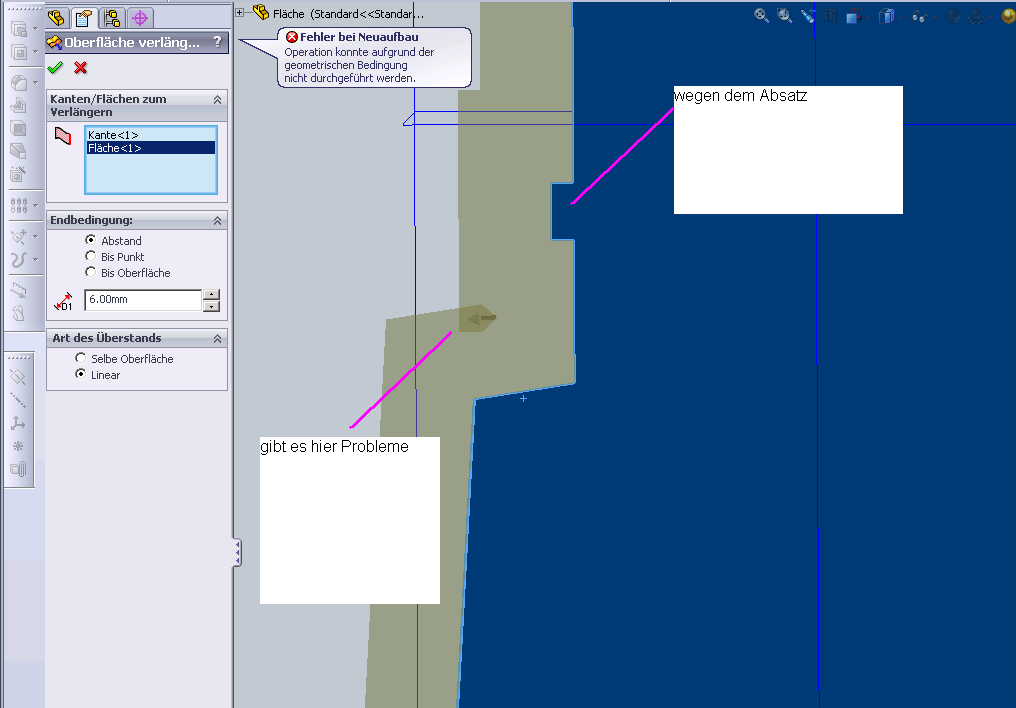Image resolution: width=1016 pixels, height=708 pixels.
Task: Collapse the Kanten/Flächen zum Verlängern section
Action: (x=218, y=100)
